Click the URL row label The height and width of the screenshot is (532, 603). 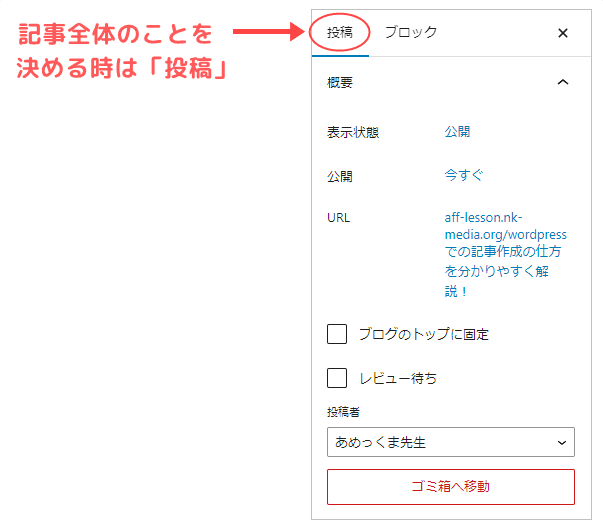(x=338, y=218)
